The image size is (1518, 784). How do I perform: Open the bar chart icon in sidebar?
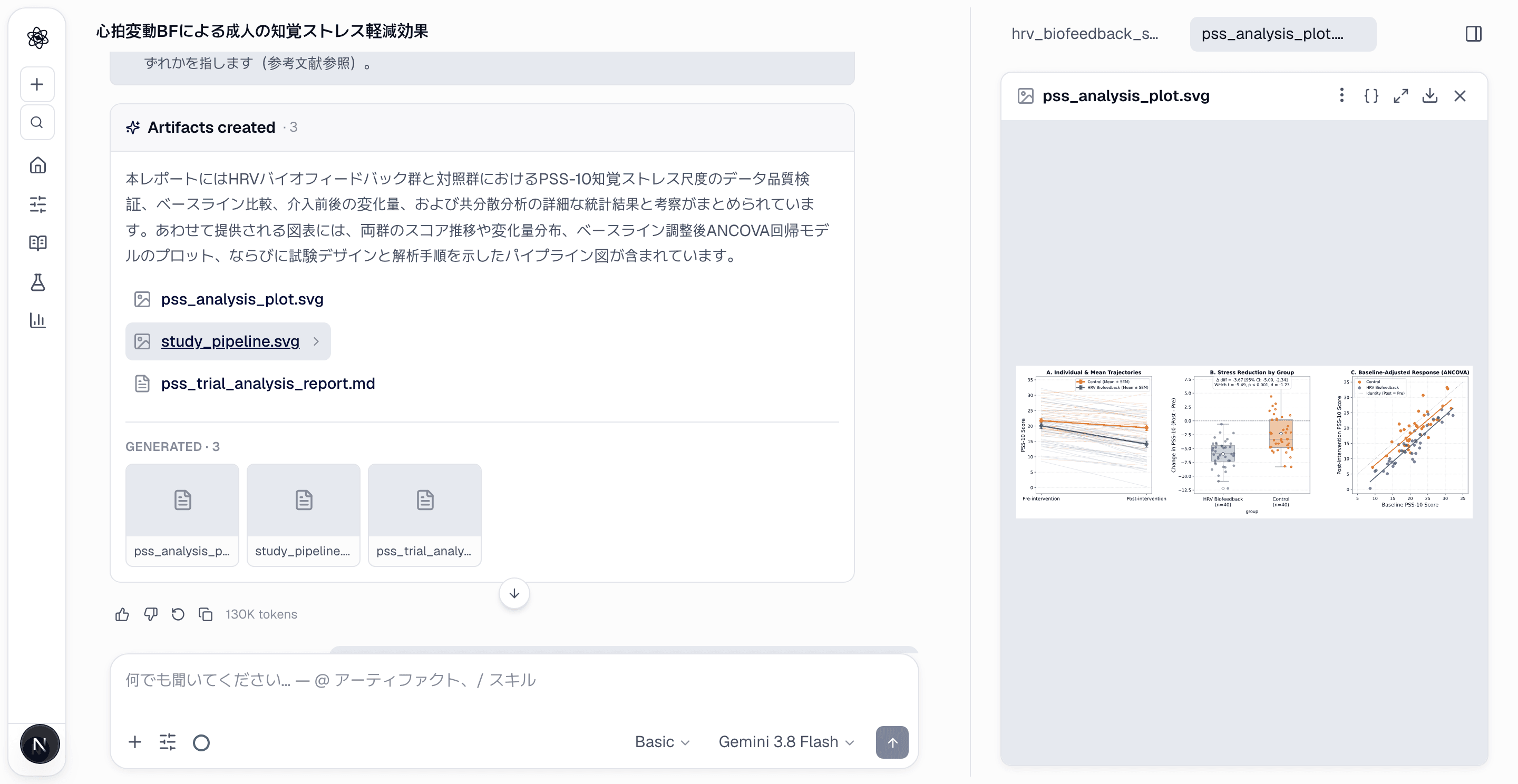pos(38,321)
